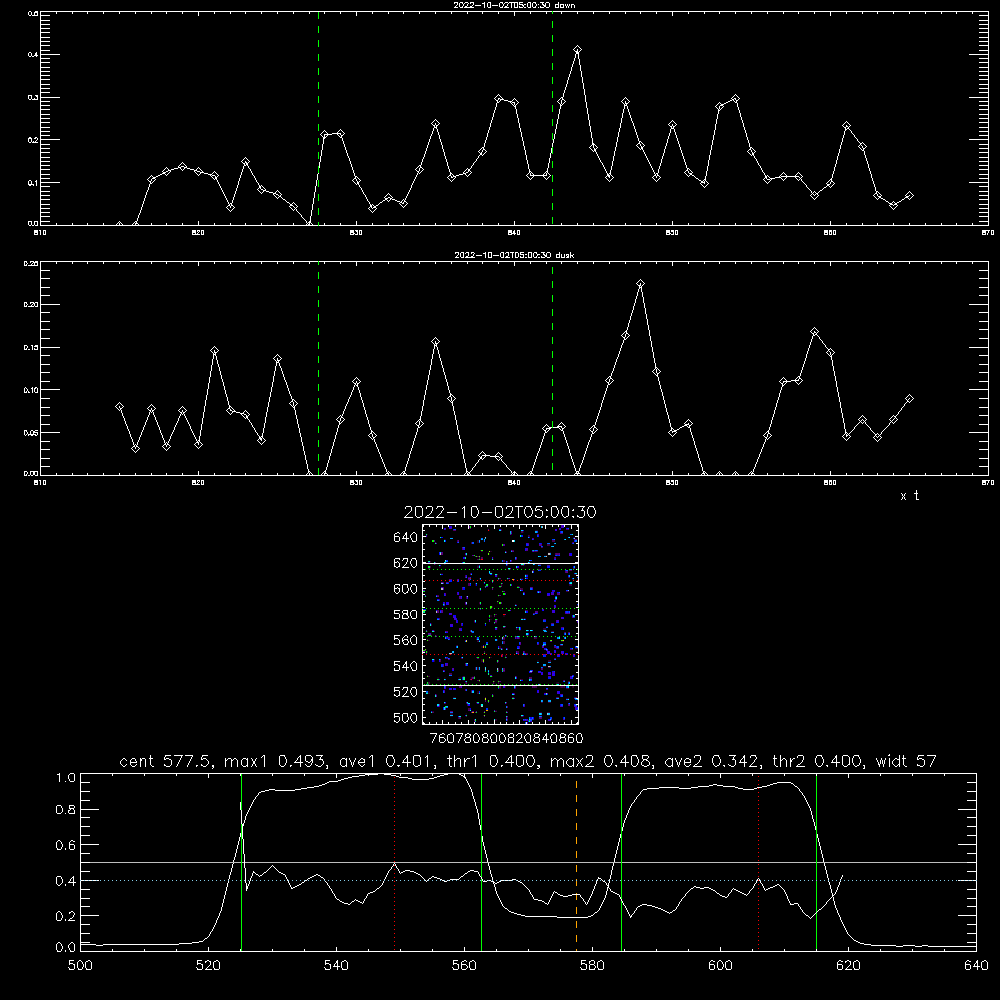Click the '2022-10-02T05:00:30 dusk' plot title
The width and height of the screenshot is (1000, 1000).
(x=514, y=255)
